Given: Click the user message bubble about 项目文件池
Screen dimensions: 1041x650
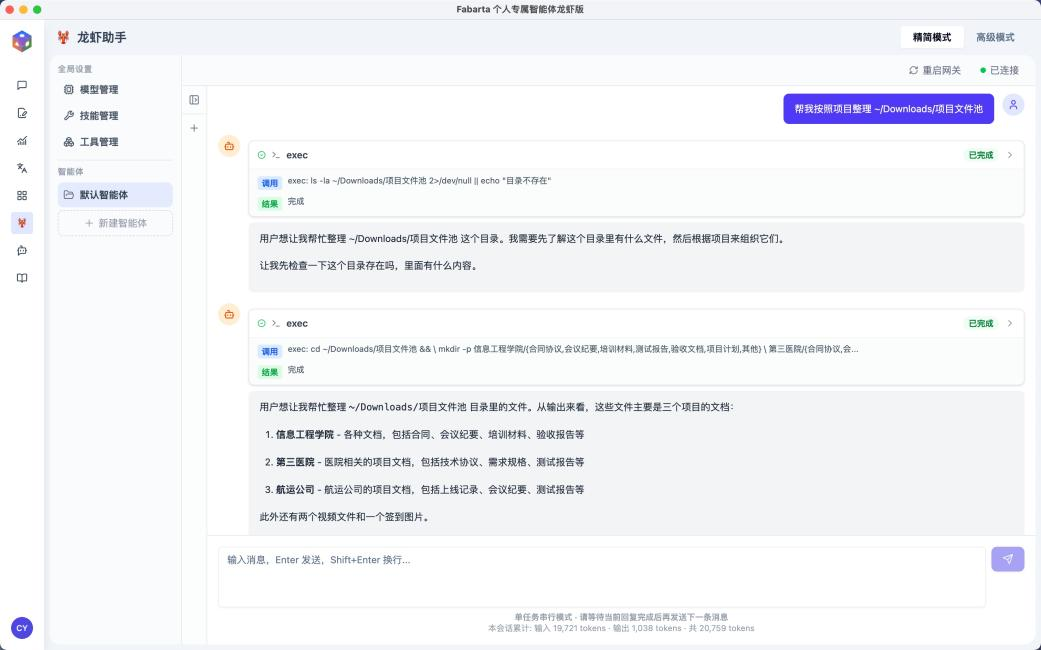Looking at the screenshot, I should pos(888,109).
